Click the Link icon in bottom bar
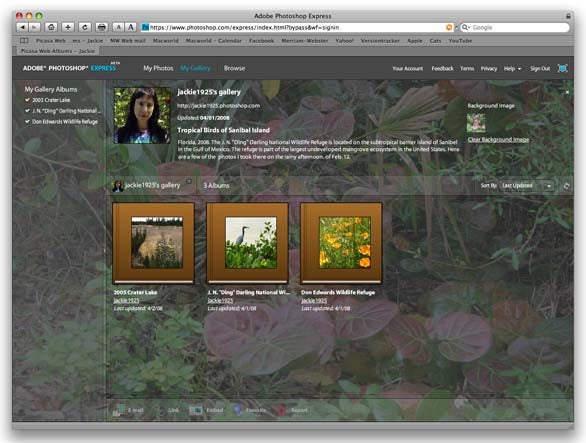Screen dimensions: 586x443 [x=160, y=410]
